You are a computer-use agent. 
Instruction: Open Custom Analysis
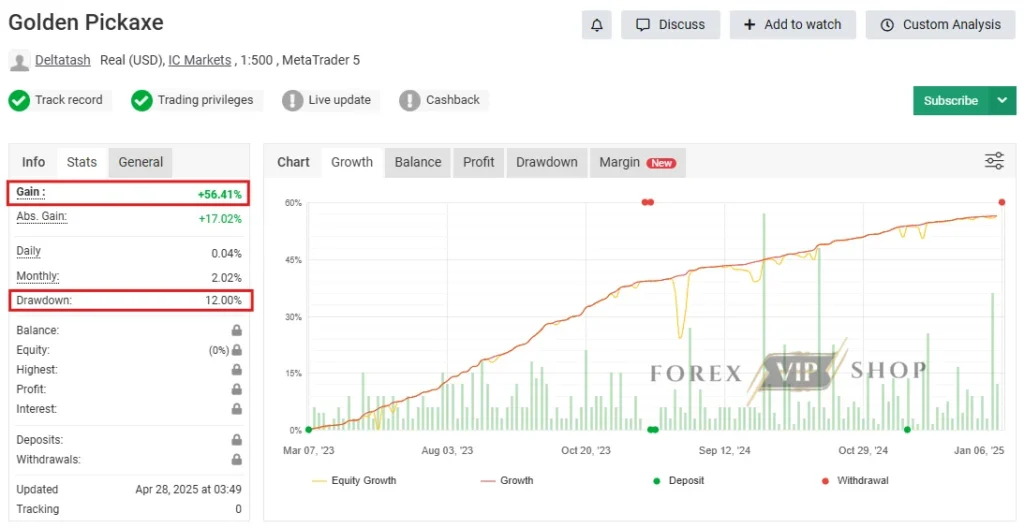[940, 25]
